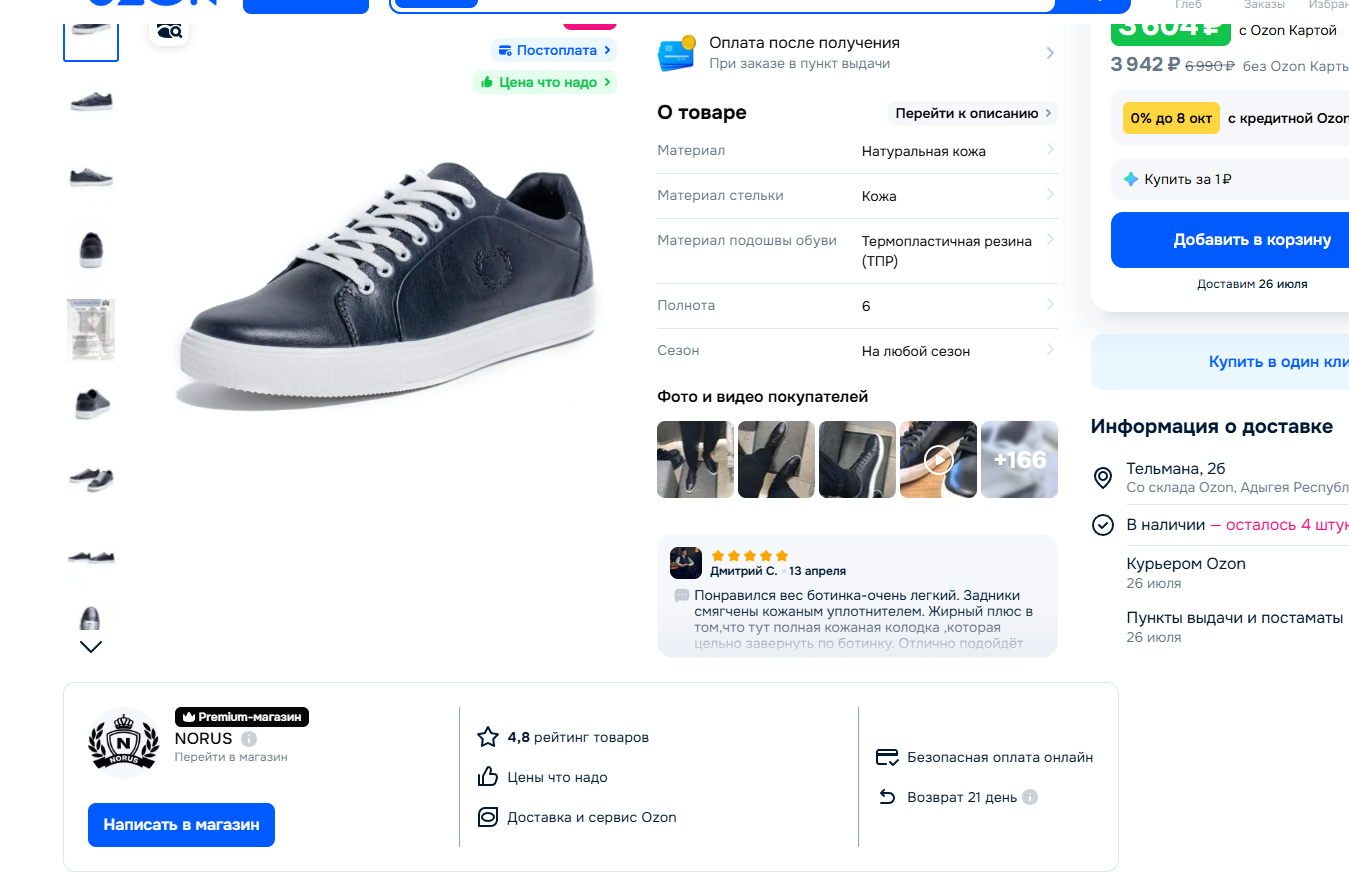The image size is (1349, 874).
Task: Open Дмитрий's review text starting Понравился вес
Action: click(x=863, y=619)
